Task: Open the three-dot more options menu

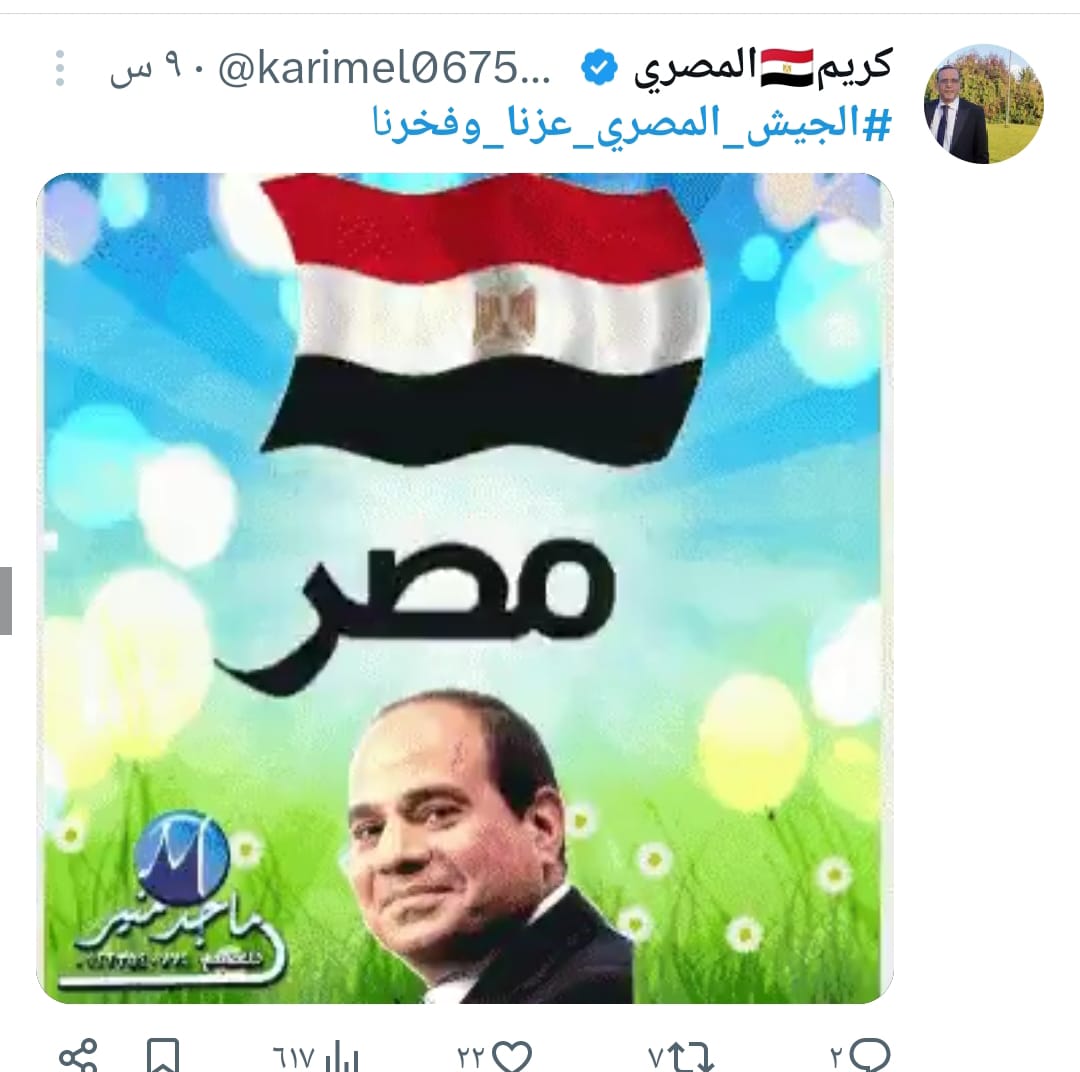Action: click(60, 68)
